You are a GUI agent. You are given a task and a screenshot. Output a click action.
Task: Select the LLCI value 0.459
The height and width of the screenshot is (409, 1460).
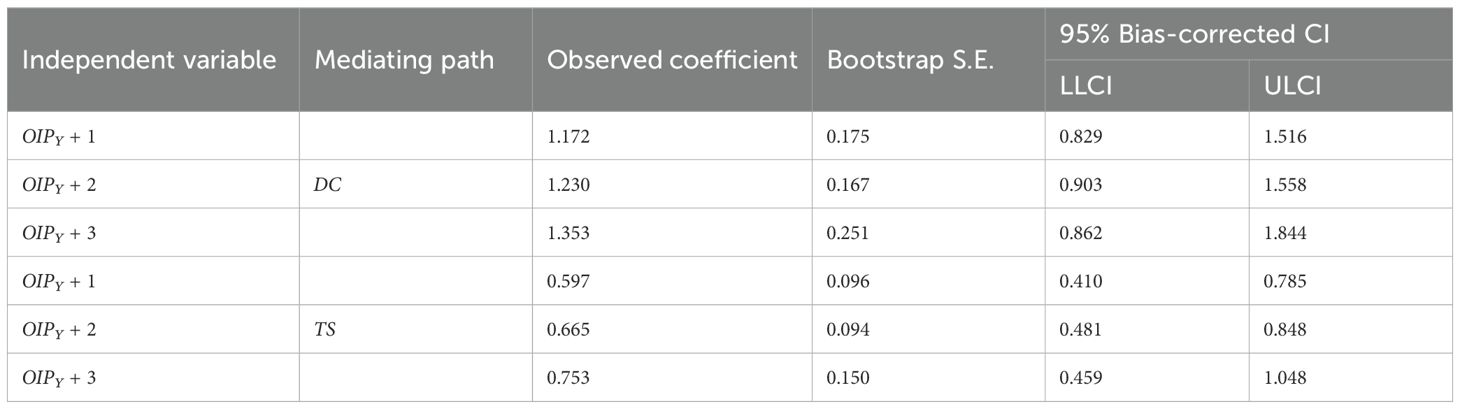coord(1082,377)
